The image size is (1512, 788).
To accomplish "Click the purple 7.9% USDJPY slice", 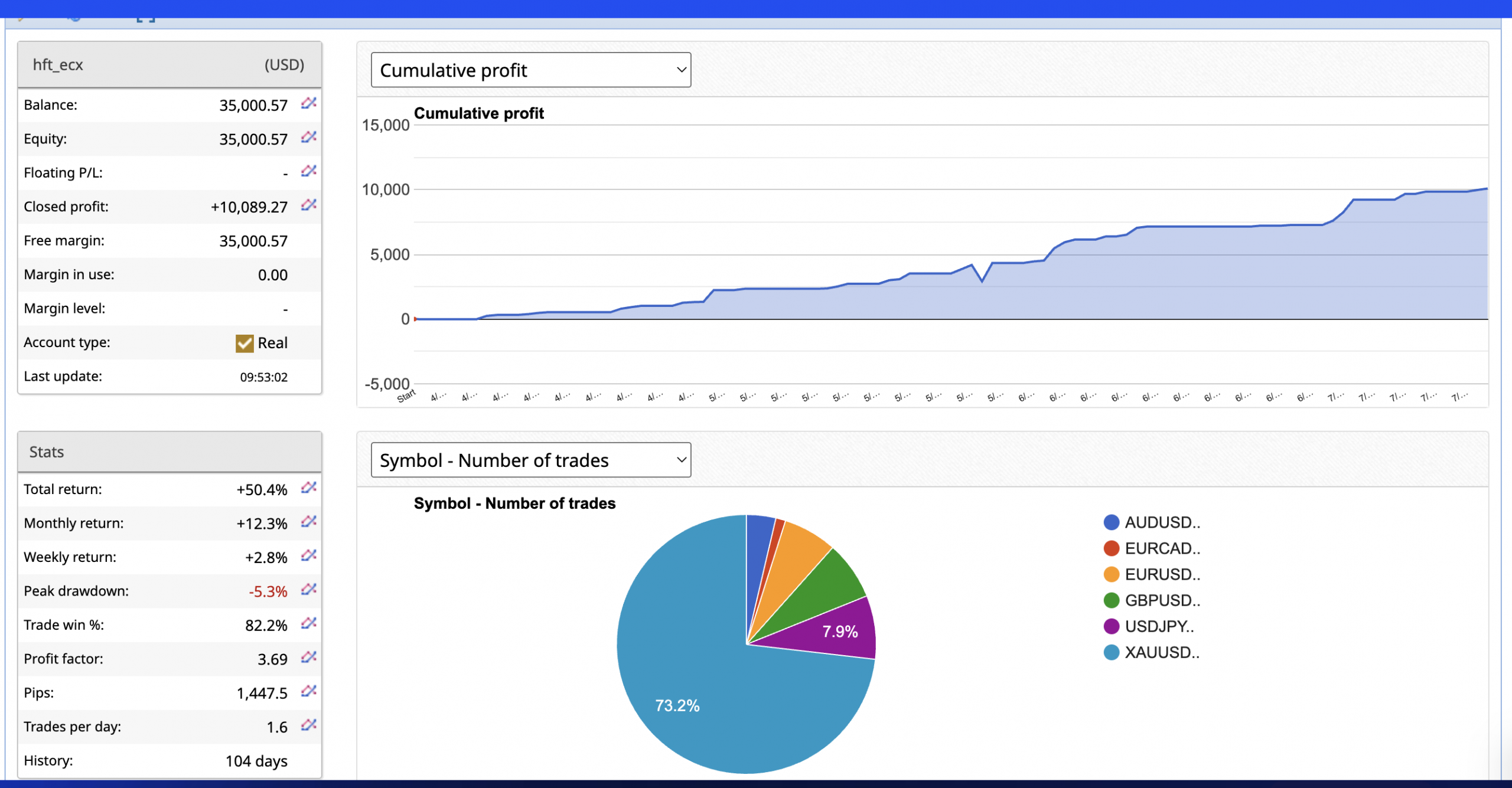I will tap(839, 632).
